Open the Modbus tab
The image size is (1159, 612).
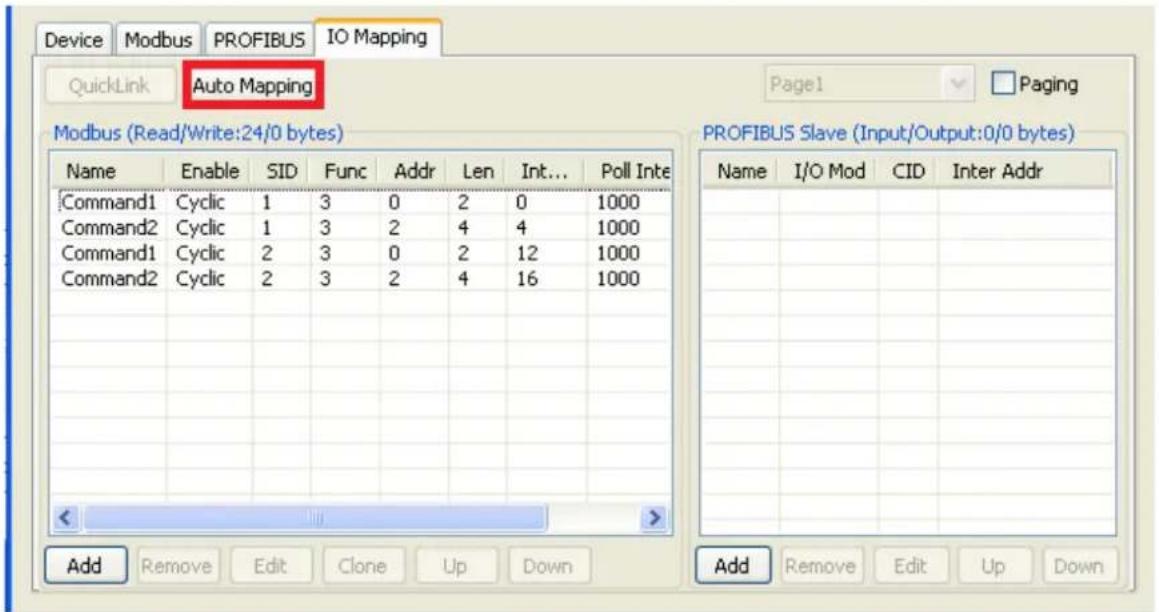[x=158, y=40]
